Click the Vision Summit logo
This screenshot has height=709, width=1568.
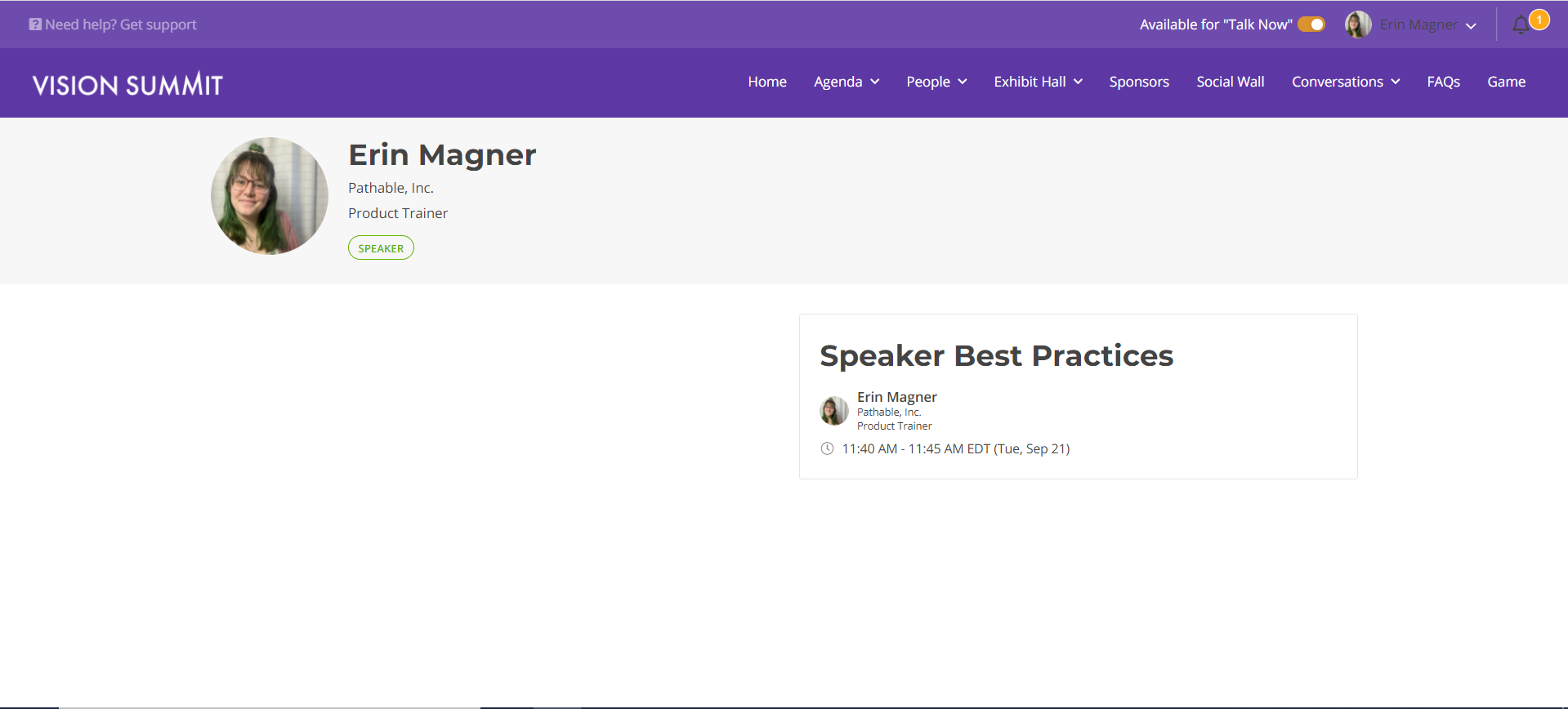pos(127,83)
